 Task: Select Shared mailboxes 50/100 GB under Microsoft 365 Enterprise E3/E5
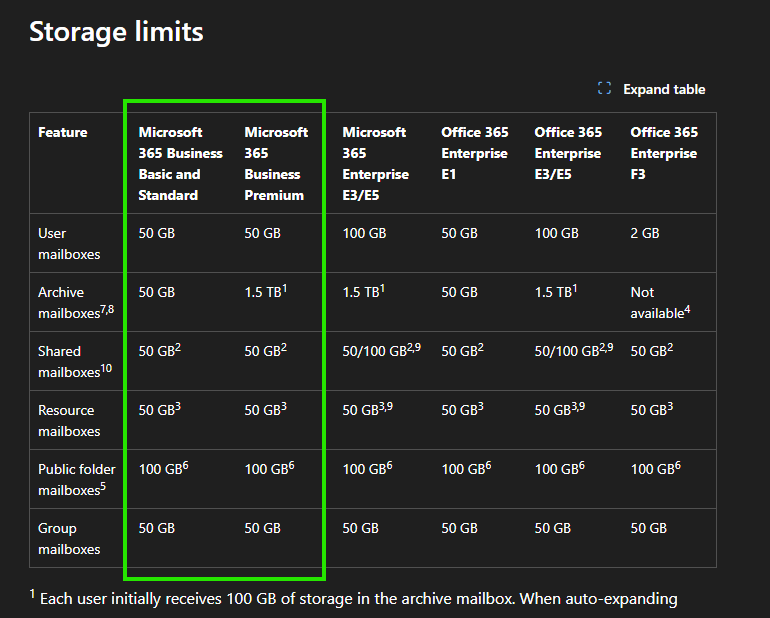tap(382, 350)
